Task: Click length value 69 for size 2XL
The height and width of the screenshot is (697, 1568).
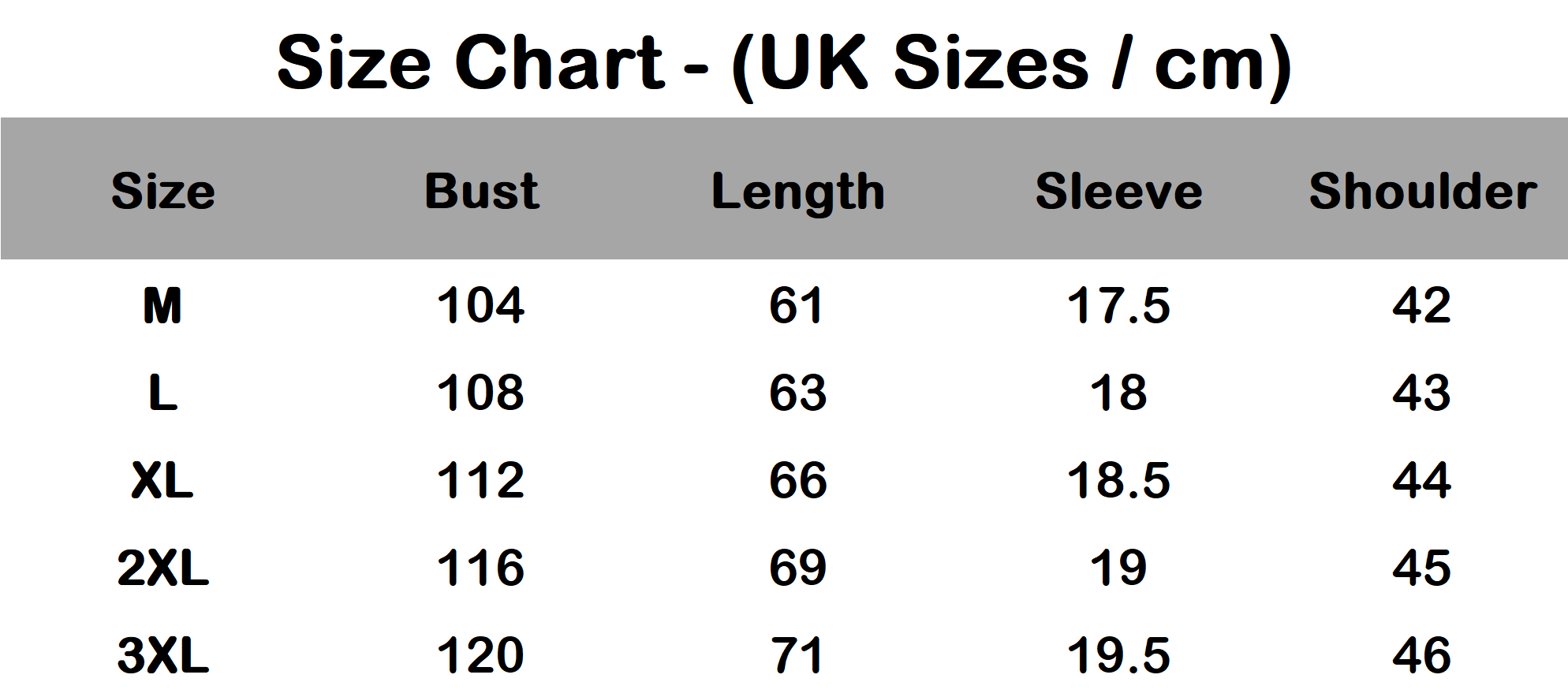Action: [798, 568]
